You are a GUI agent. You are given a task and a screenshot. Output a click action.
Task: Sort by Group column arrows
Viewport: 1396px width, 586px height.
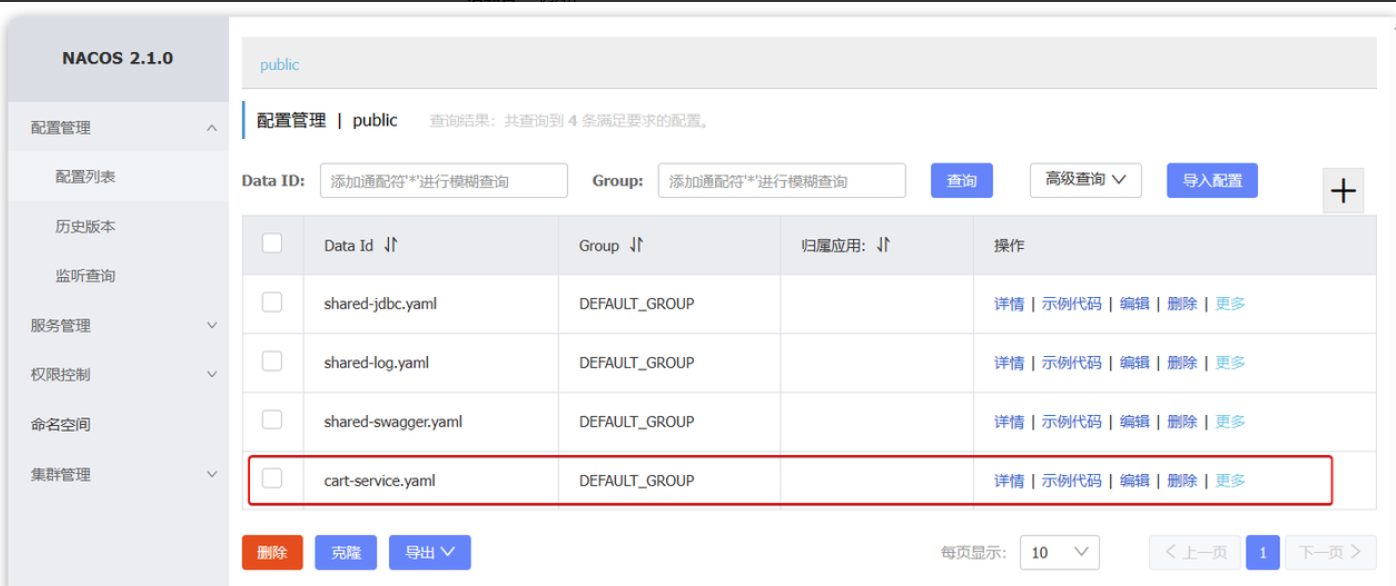click(636, 245)
